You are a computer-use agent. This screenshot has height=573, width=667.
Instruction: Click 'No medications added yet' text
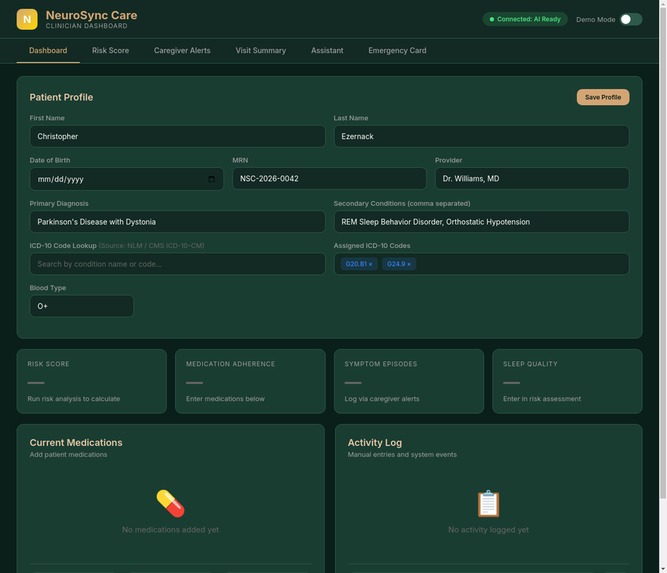tap(170, 530)
